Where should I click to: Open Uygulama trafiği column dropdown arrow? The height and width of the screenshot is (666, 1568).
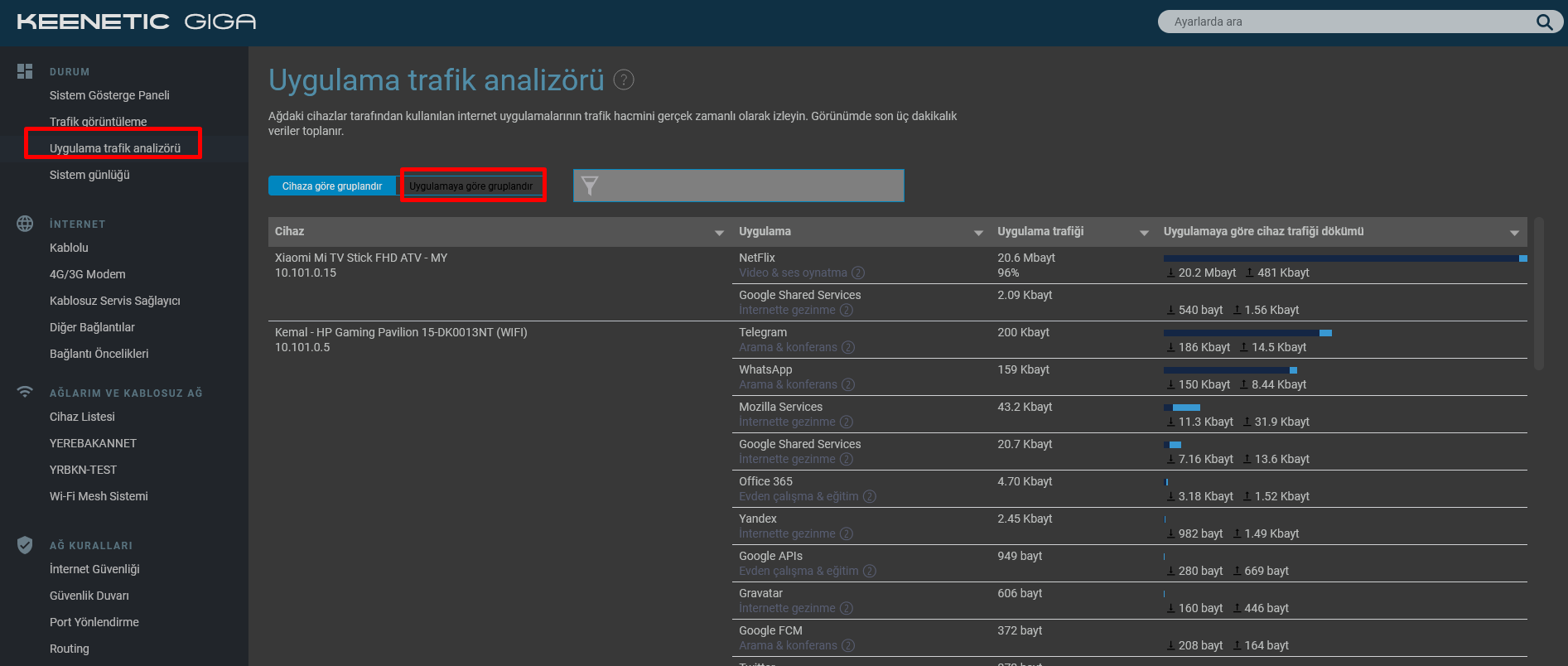coord(1144,233)
